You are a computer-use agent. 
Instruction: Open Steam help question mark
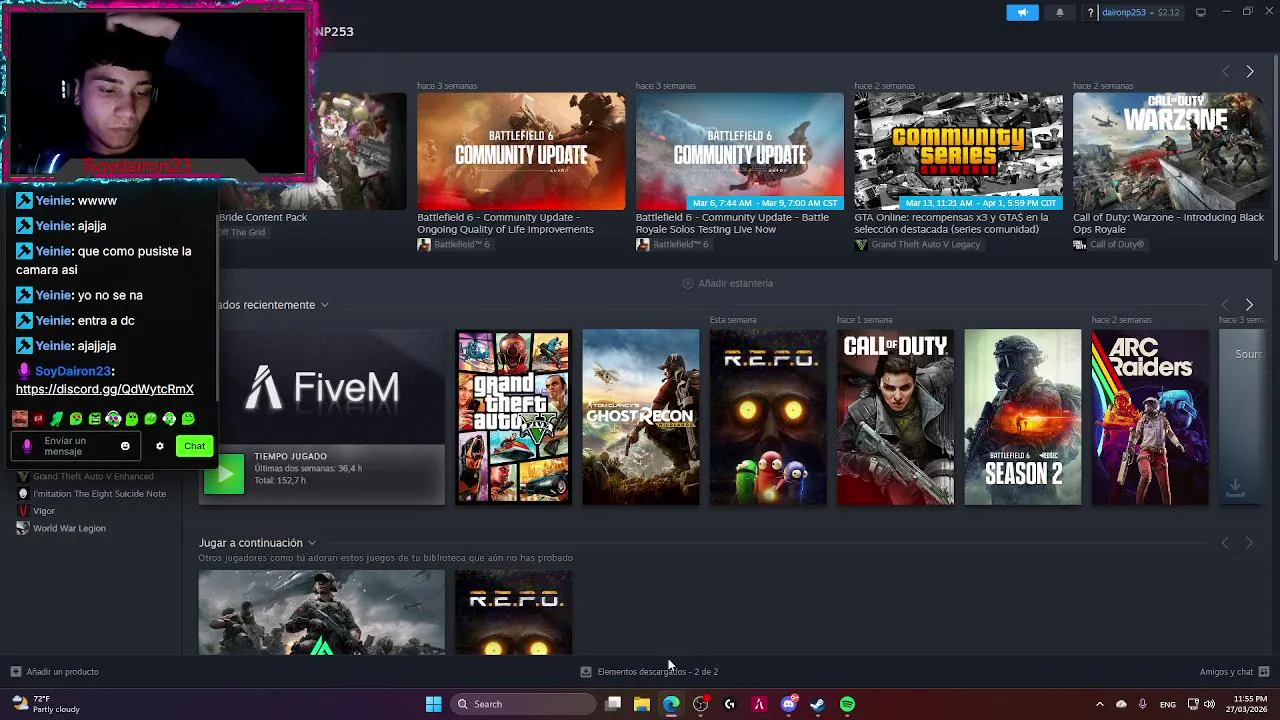pyautogui.click(x=1090, y=12)
